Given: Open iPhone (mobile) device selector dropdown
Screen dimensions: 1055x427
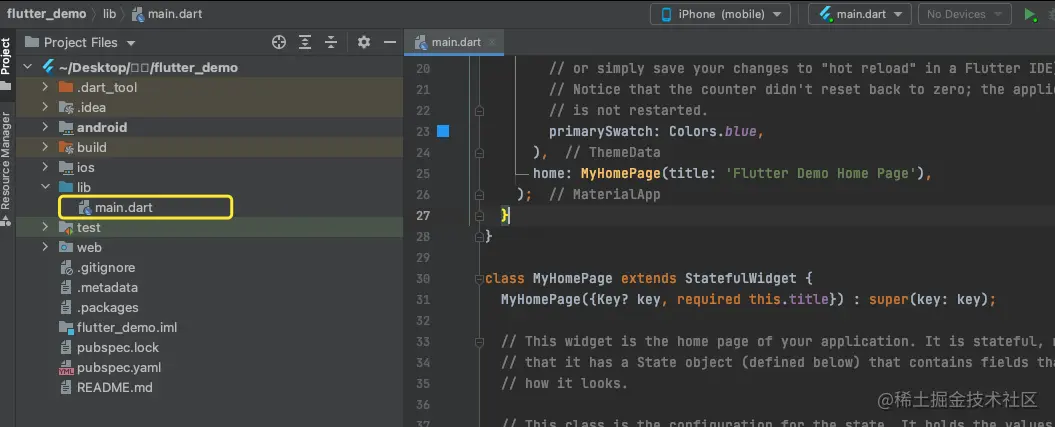Looking at the screenshot, I should (720, 14).
